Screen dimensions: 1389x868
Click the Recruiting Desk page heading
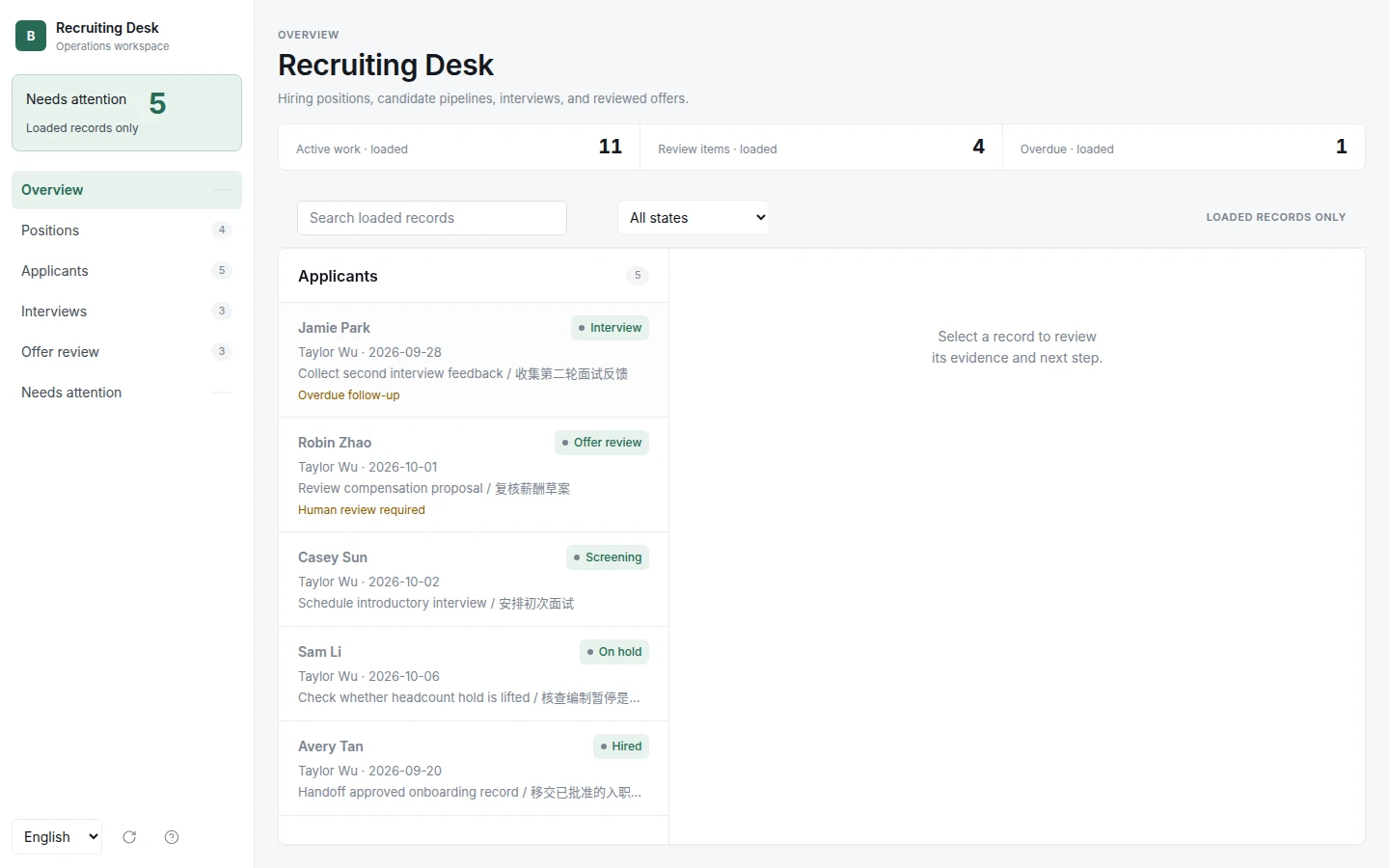[386, 65]
